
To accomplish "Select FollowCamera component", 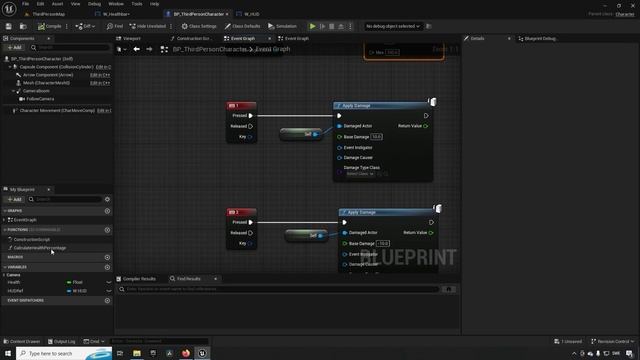I will [40, 99].
